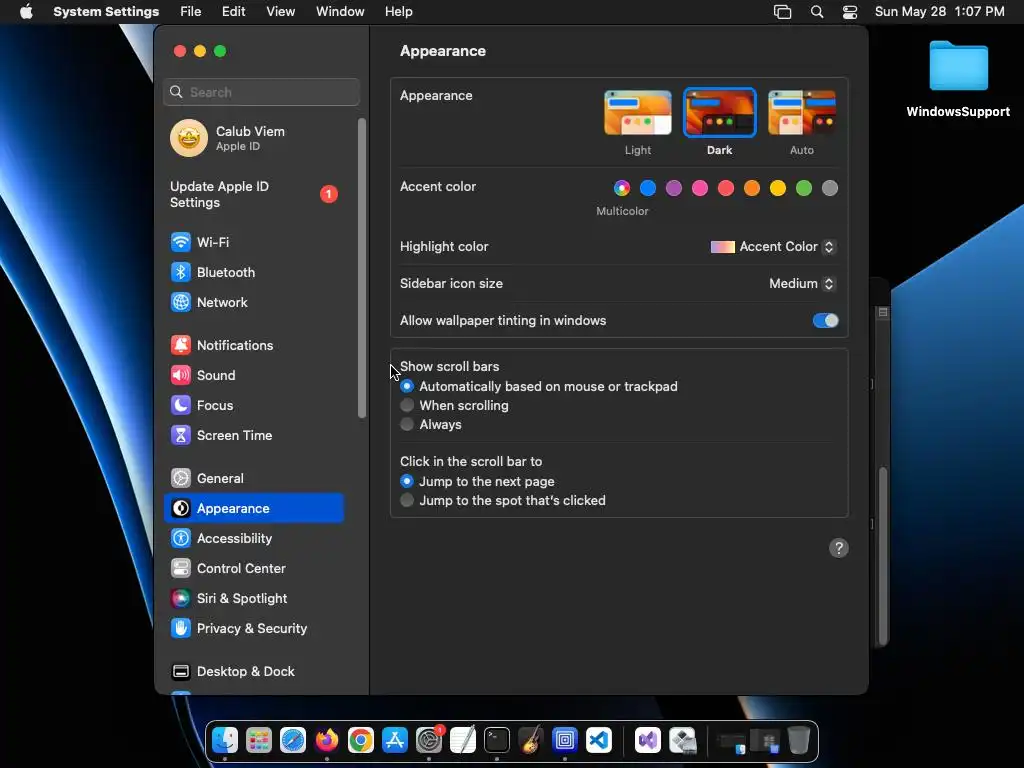Launch Firefox from the Dock
1024x768 pixels.
pos(327,741)
